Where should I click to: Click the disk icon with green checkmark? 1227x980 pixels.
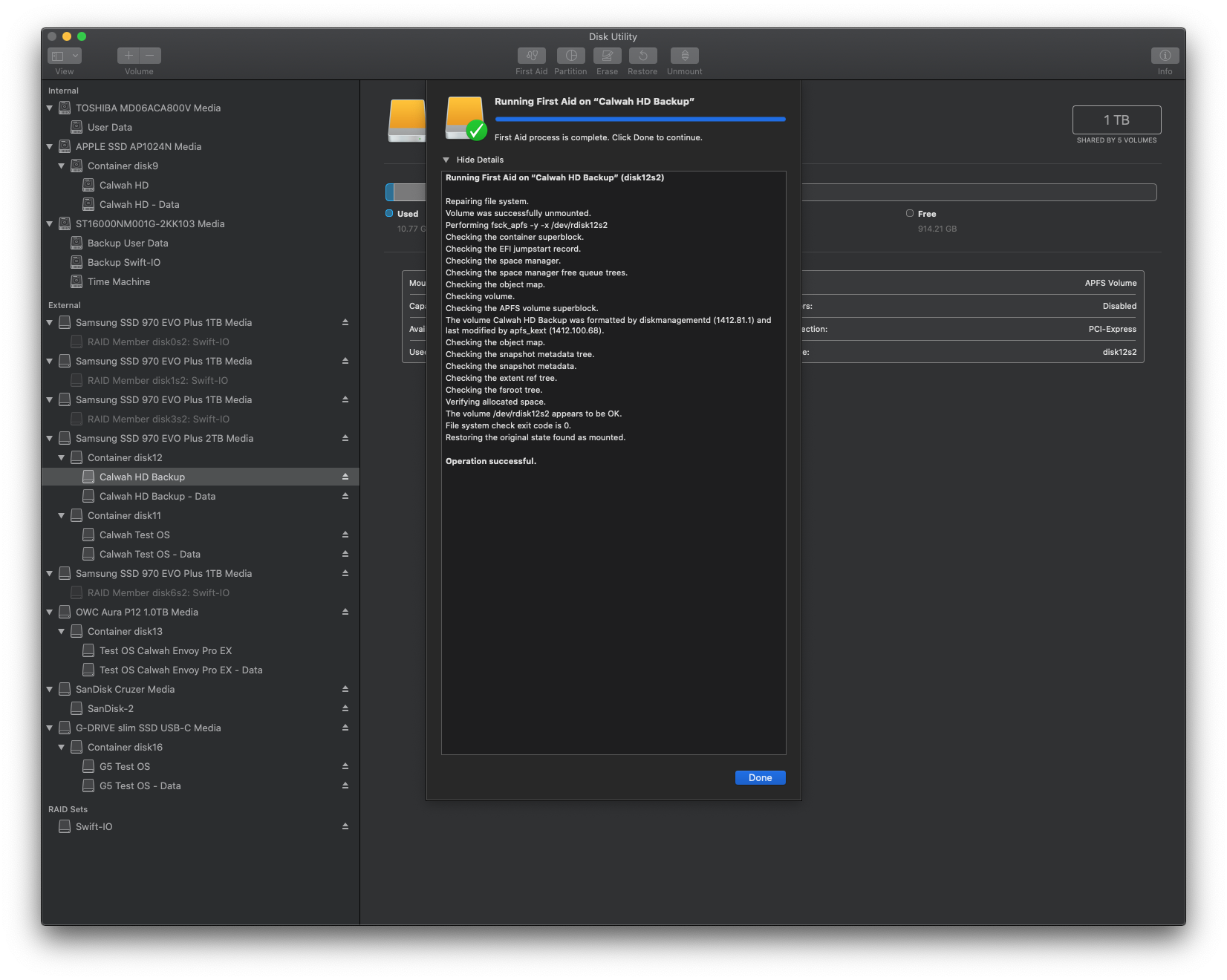point(466,119)
